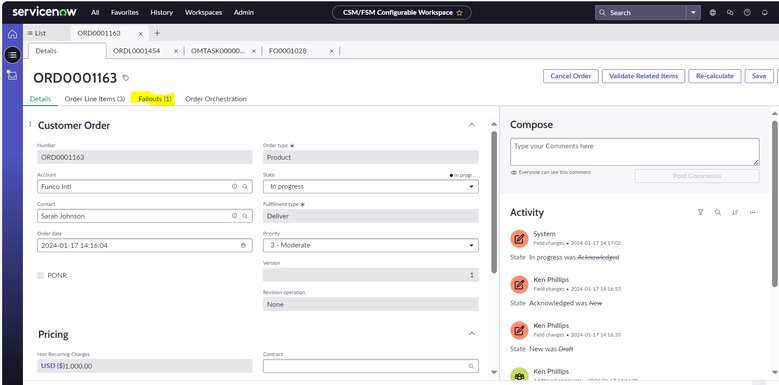The image size is (779, 385).
Task: Switch to the List tab
Action: click(x=37, y=33)
